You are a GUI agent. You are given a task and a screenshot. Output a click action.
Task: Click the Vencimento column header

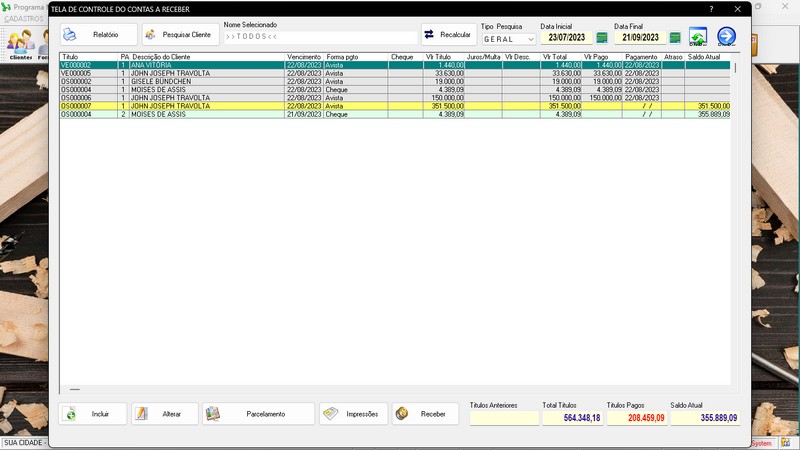click(304, 57)
